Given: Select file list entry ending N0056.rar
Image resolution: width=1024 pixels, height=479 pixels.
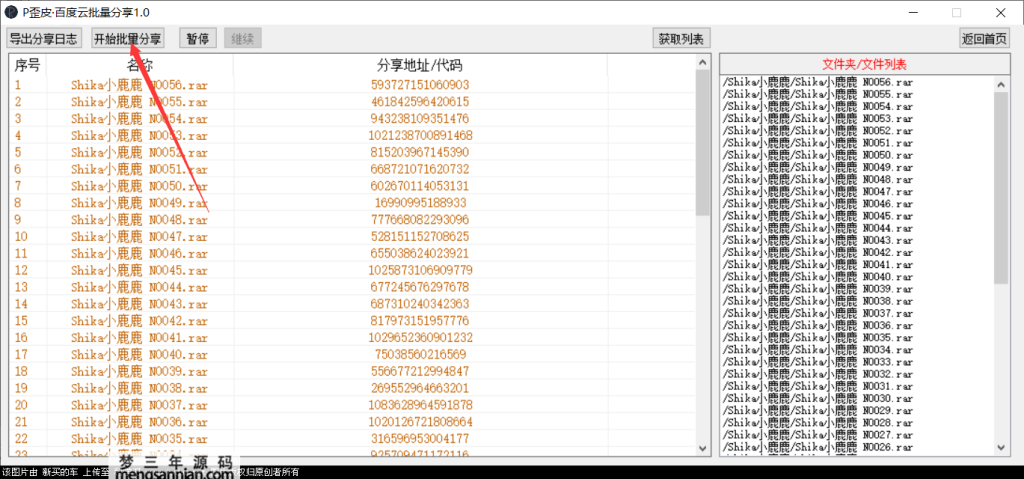Looking at the screenshot, I should click(x=818, y=82).
